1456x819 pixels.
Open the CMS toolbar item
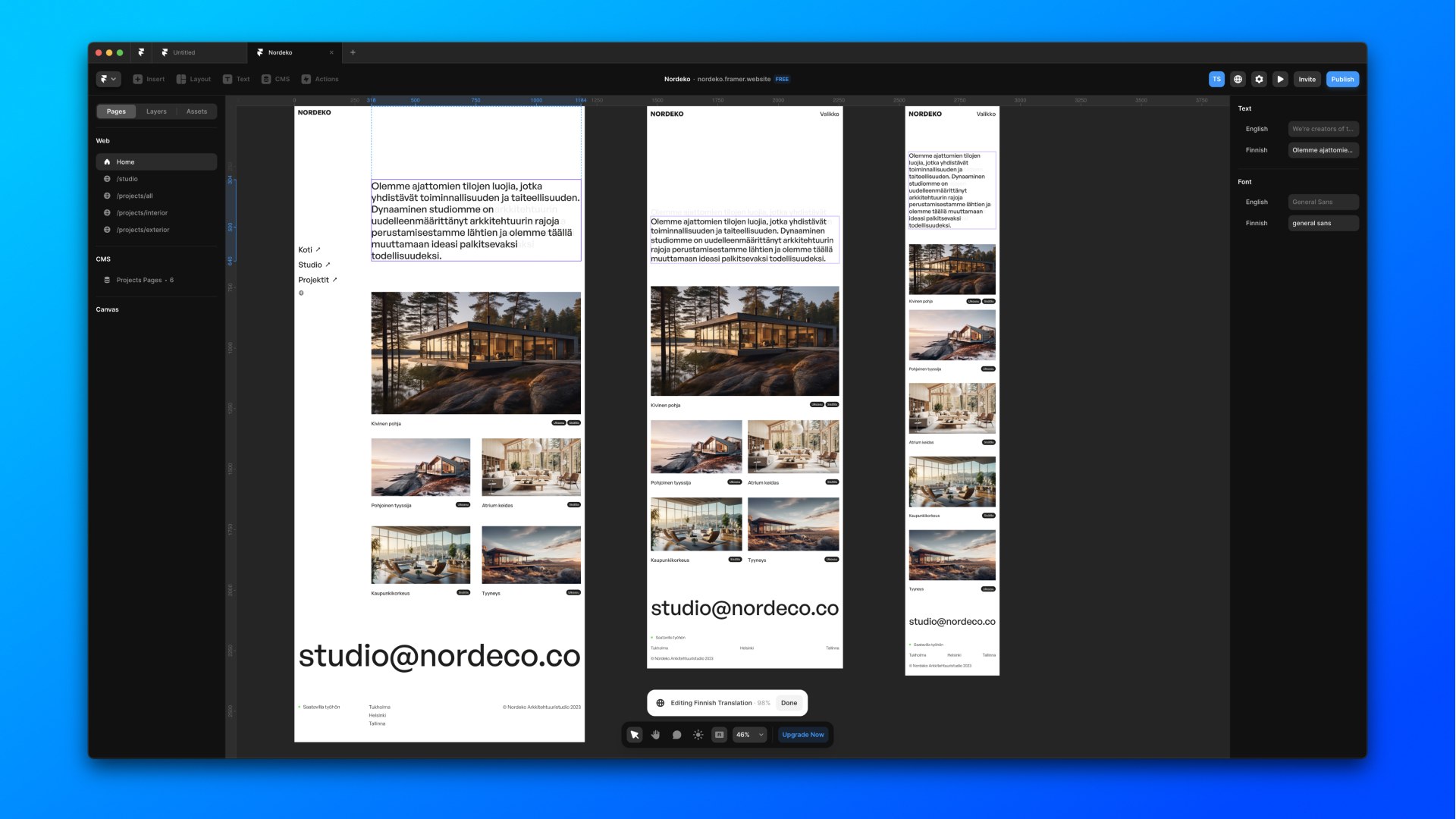click(x=276, y=79)
